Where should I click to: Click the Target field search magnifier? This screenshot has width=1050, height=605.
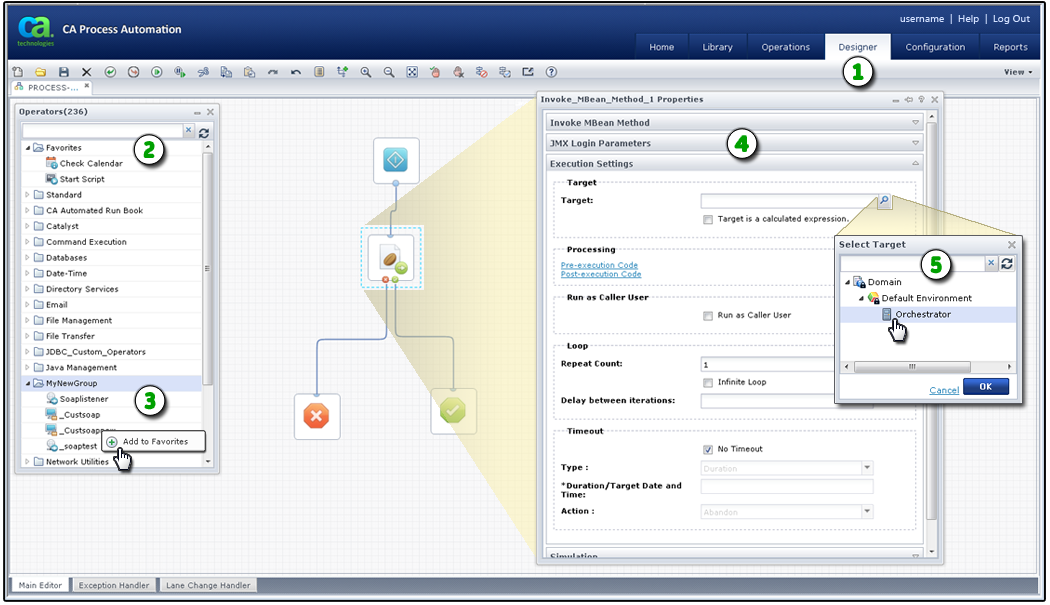883,200
